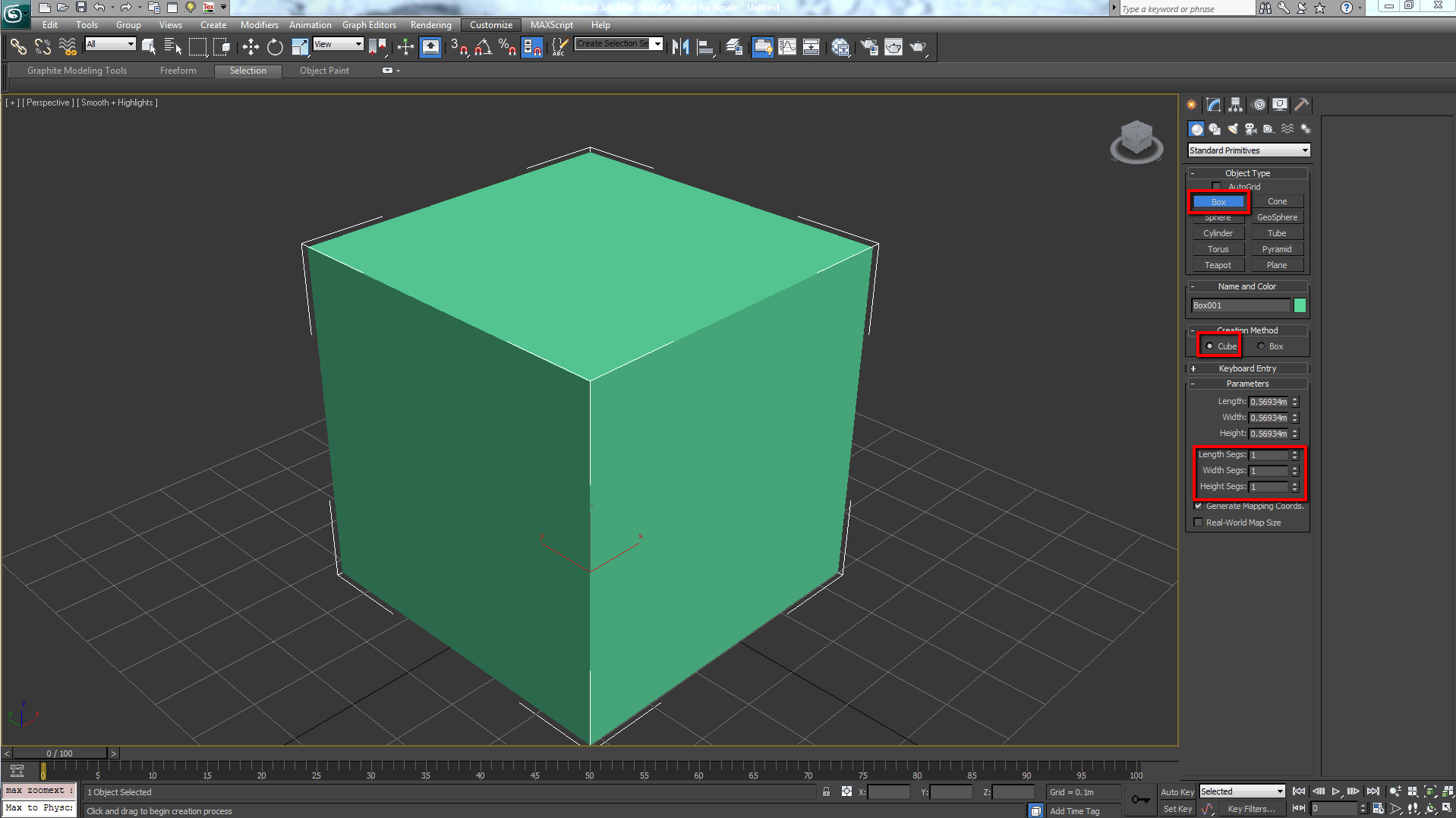Open Select by Name dialog
This screenshot has height=818, width=1456.
tap(173, 46)
